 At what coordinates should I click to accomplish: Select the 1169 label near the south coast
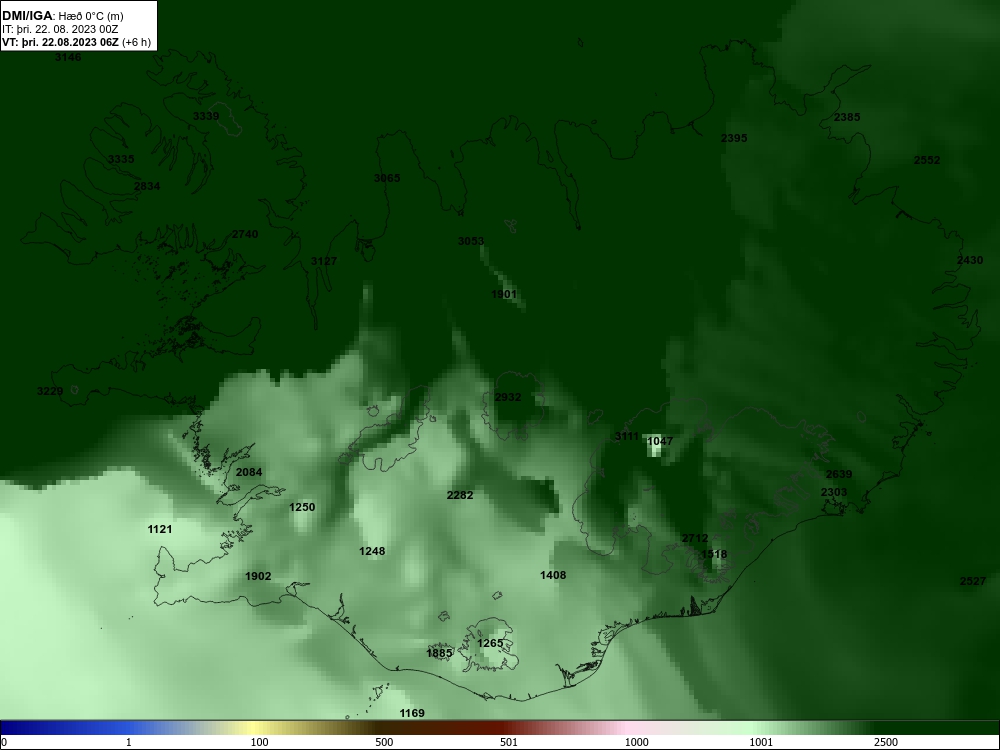[412, 713]
